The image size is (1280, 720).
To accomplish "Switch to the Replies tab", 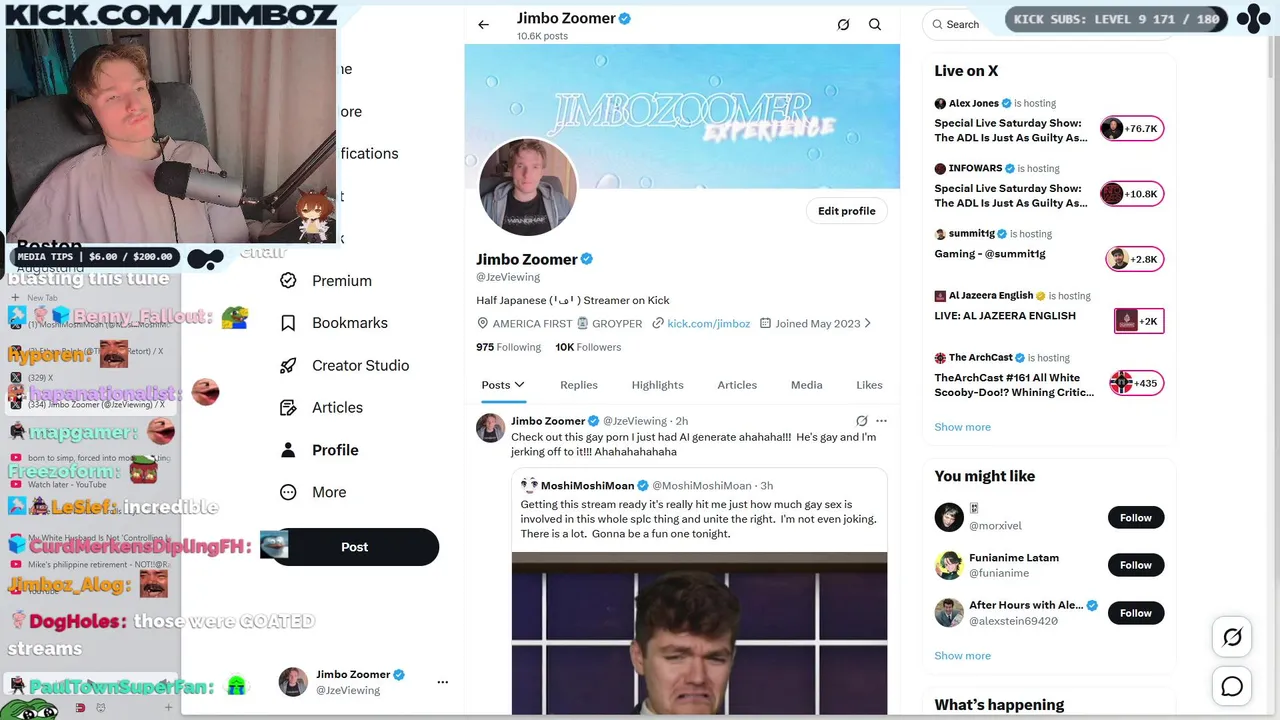I will pos(579,385).
